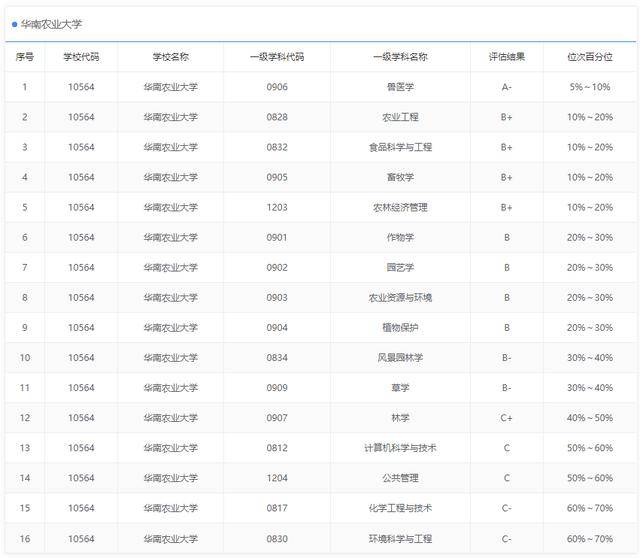Screen dimensions: 640x558
Task: Click subject code 0909
Action: [277, 387]
